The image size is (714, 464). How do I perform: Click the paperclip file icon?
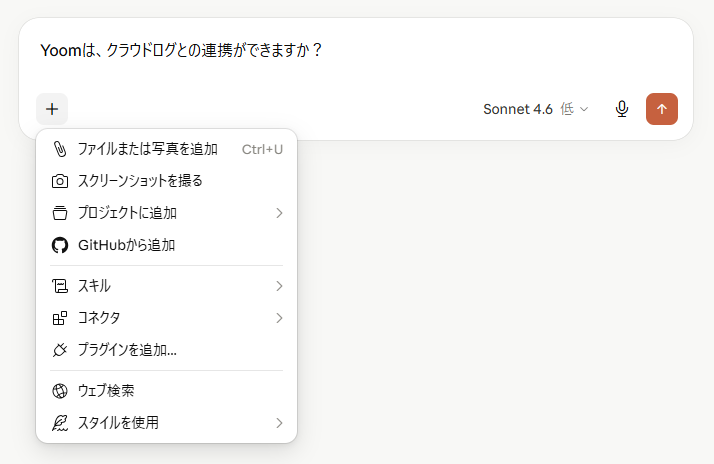click(x=60, y=149)
